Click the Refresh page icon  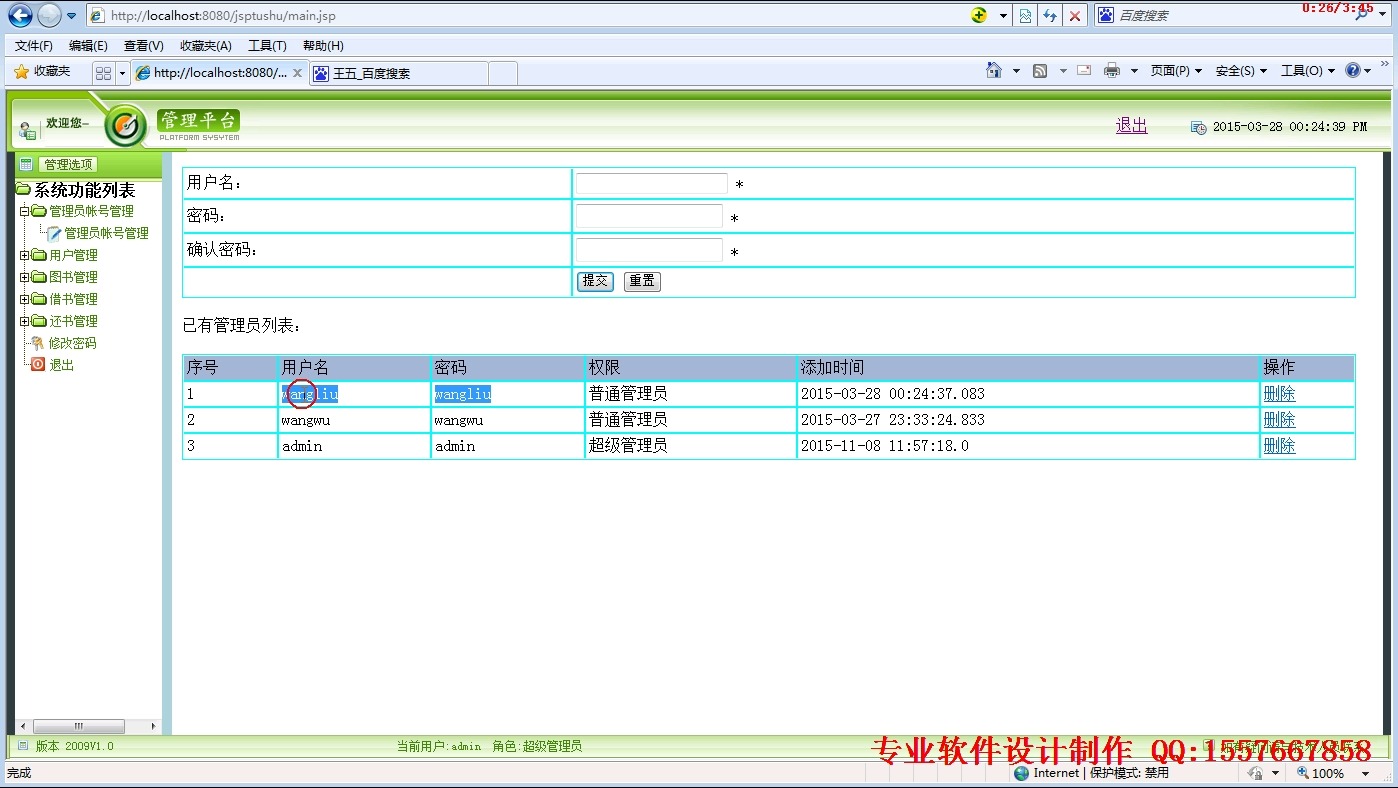point(1050,15)
